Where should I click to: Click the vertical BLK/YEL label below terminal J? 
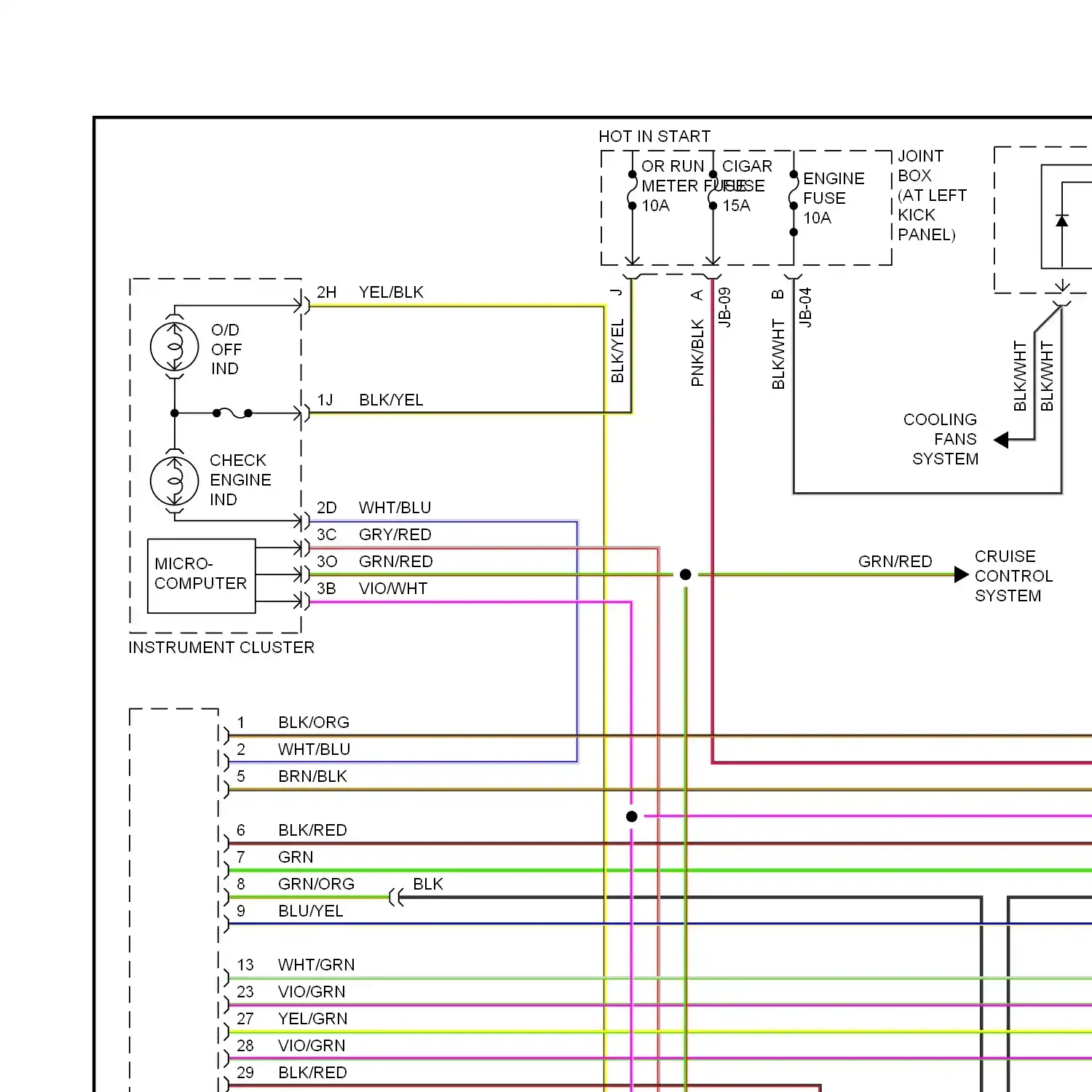click(x=617, y=351)
